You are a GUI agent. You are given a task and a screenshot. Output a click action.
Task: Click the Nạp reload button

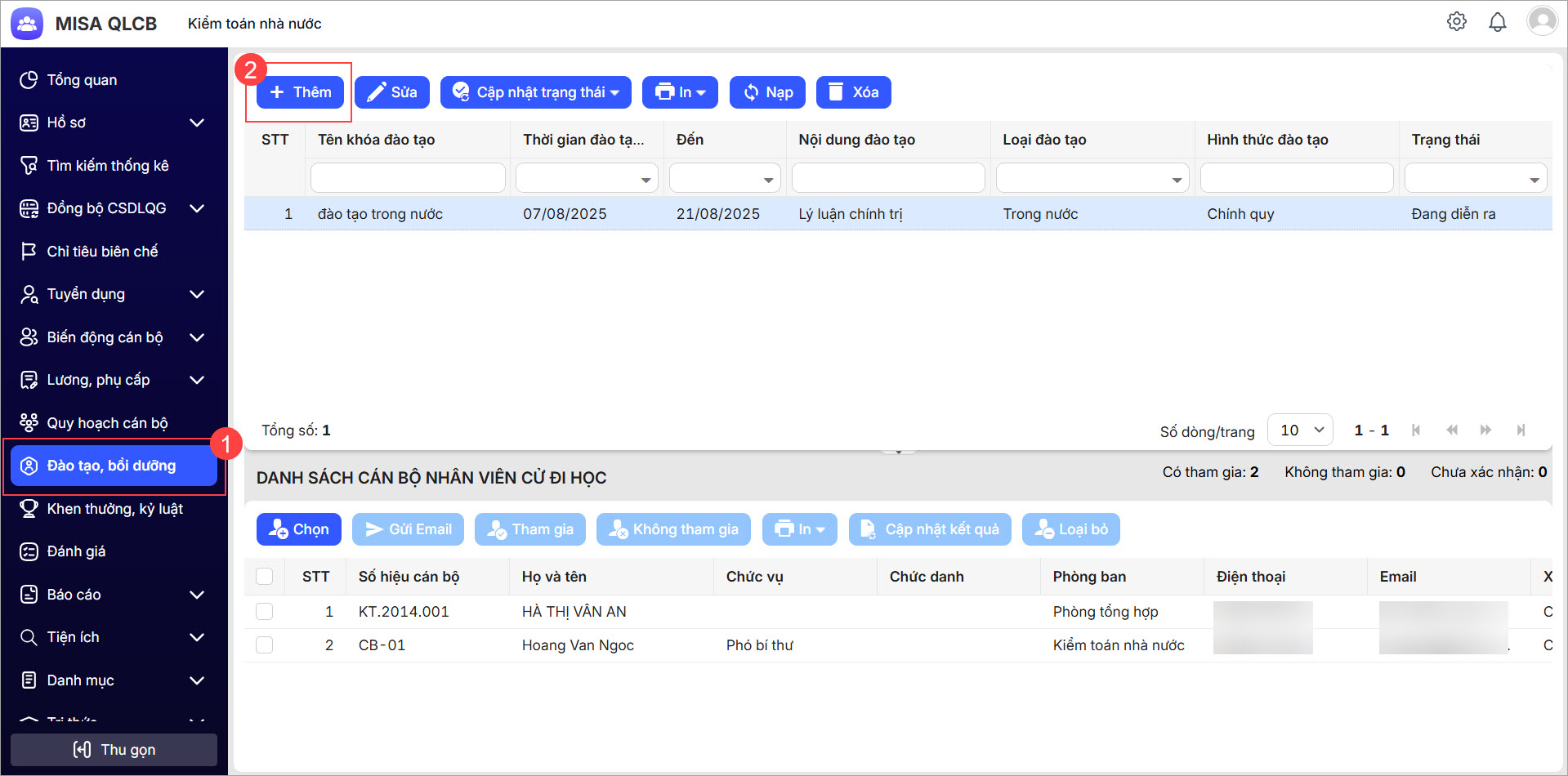point(767,92)
